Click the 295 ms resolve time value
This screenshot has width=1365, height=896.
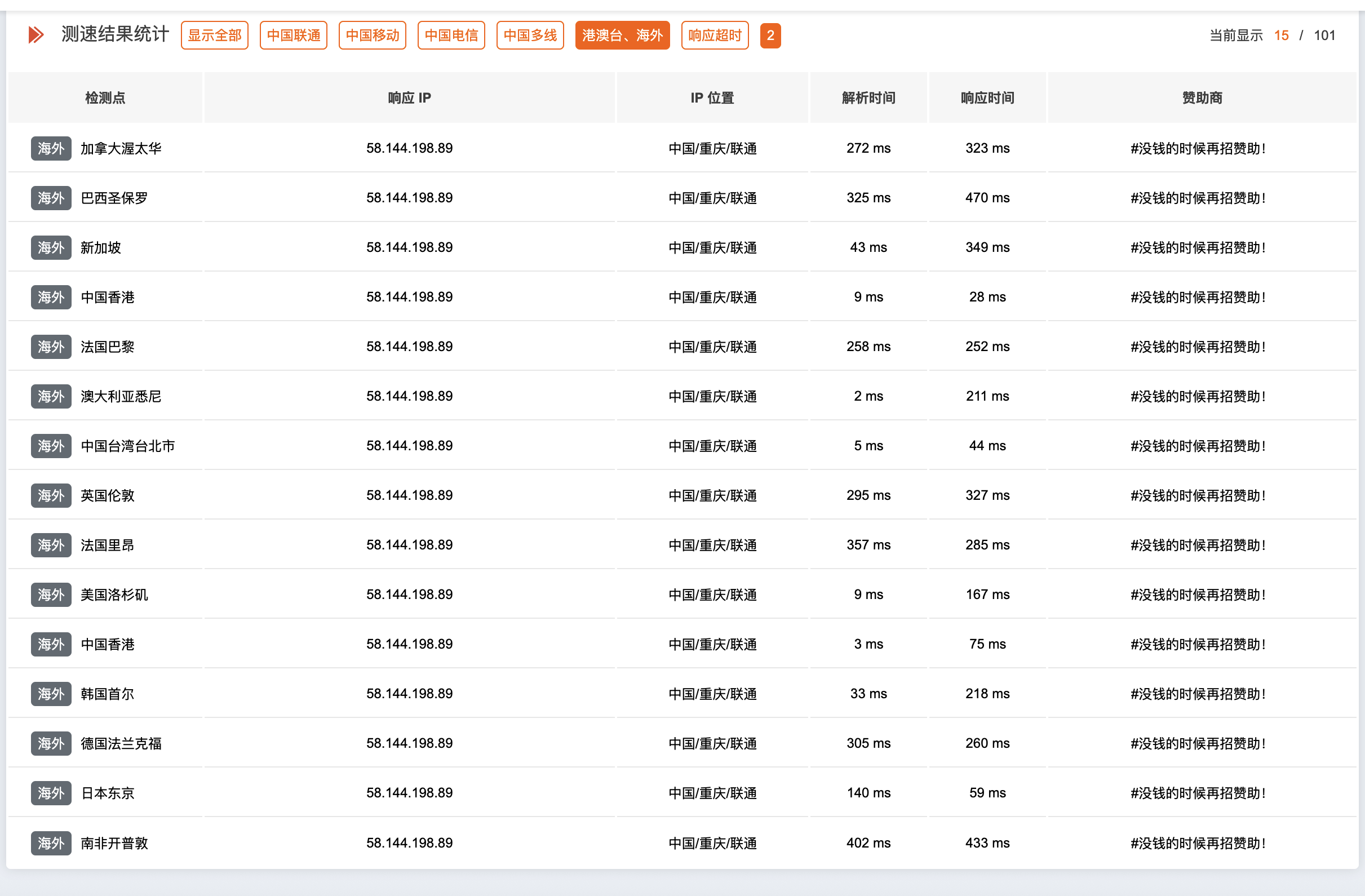tap(868, 495)
